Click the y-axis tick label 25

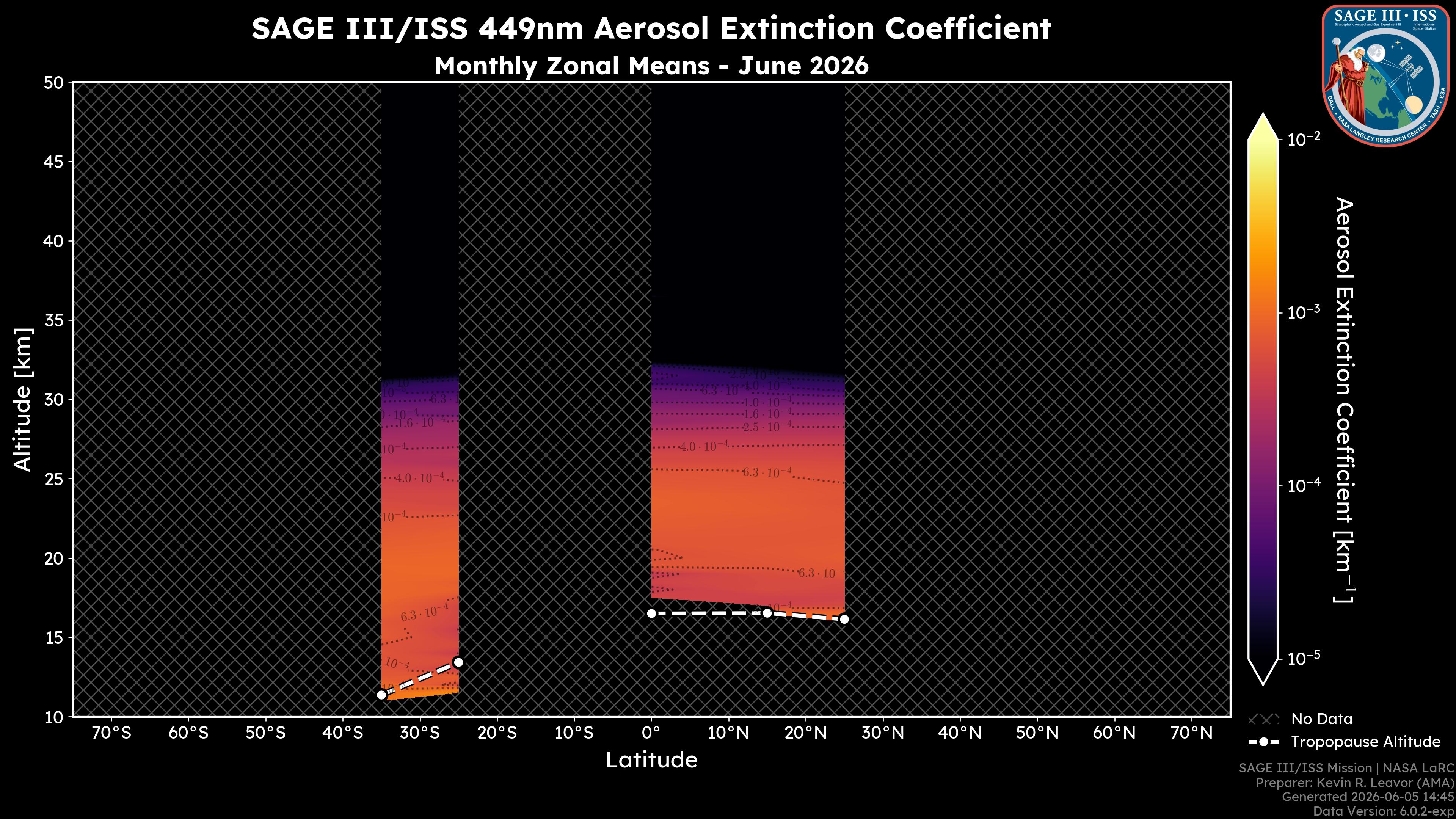click(x=54, y=479)
